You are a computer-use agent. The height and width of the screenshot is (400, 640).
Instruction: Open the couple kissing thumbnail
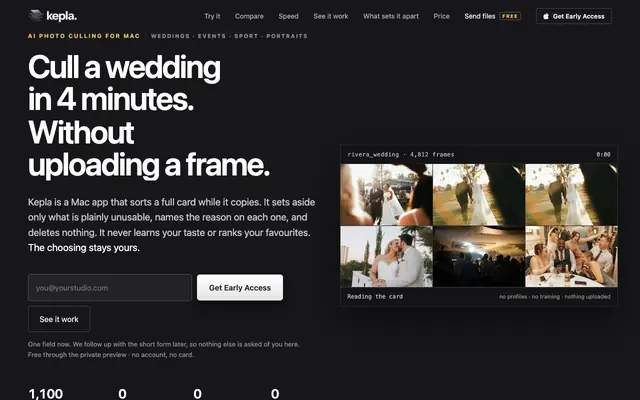click(x=386, y=256)
